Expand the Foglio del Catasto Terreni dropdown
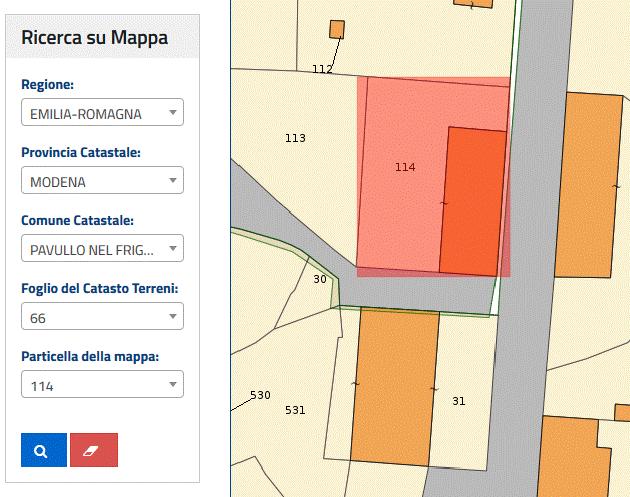Screen dimensions: 630x497 tap(101, 317)
